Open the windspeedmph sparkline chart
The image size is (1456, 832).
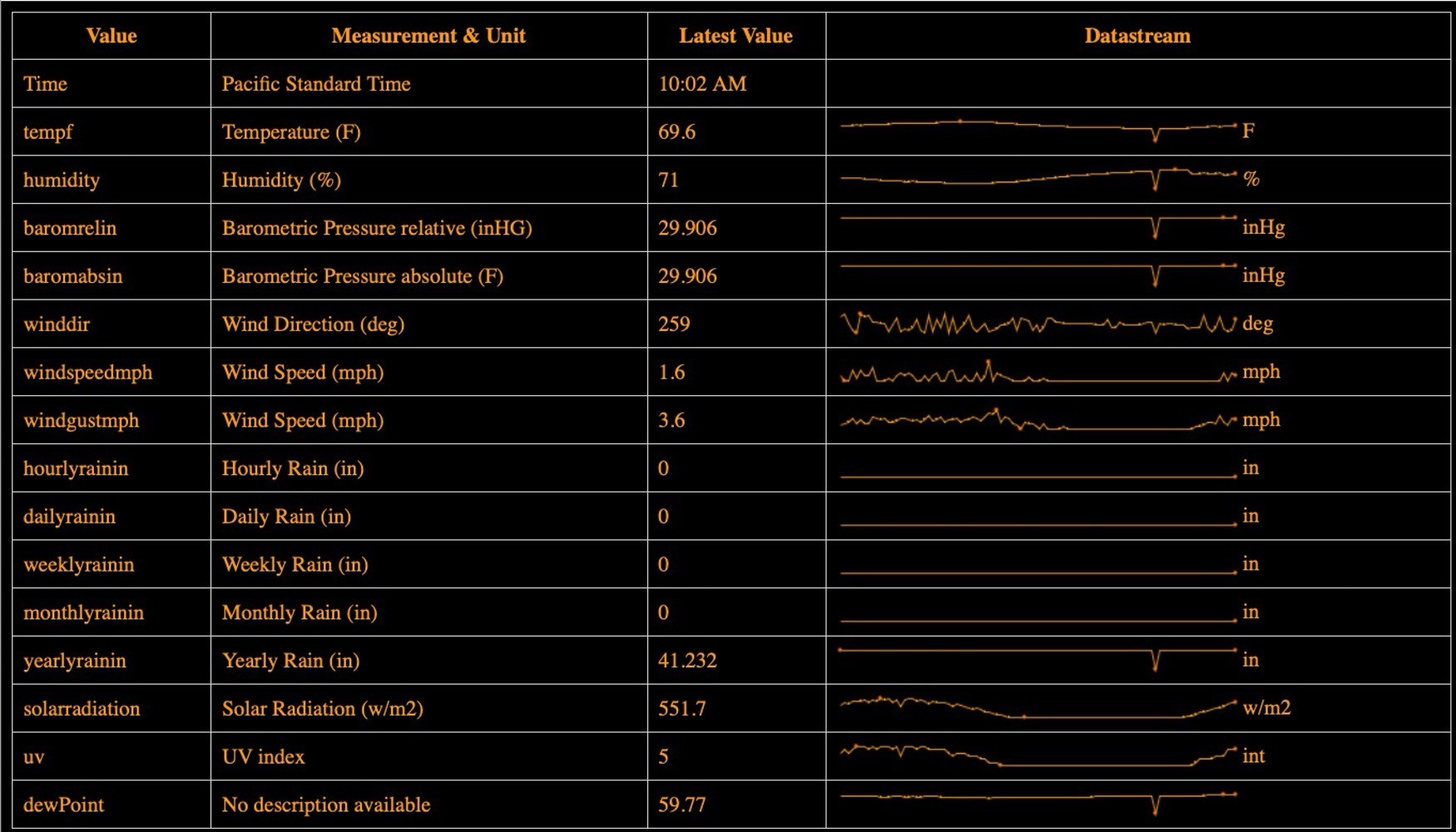1038,372
